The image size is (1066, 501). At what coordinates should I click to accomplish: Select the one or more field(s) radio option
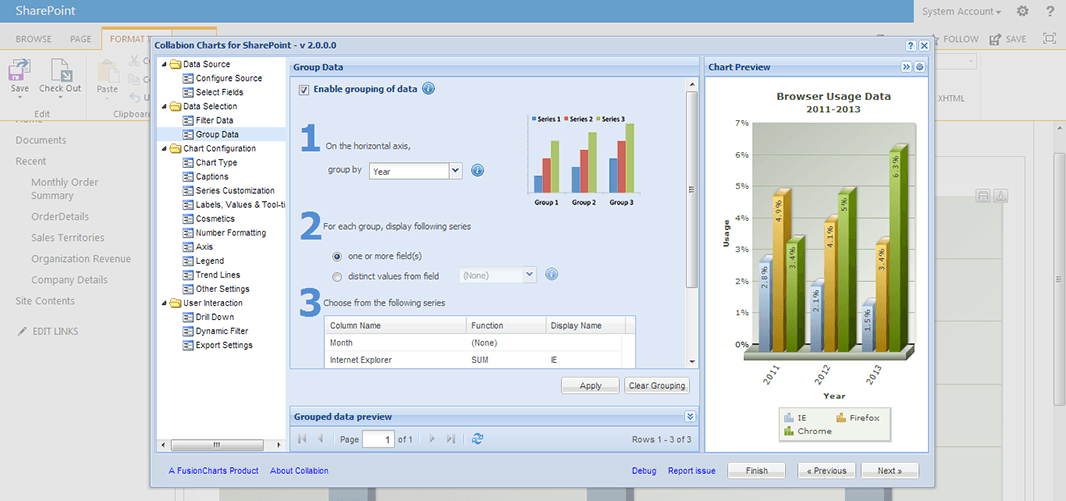(x=337, y=256)
